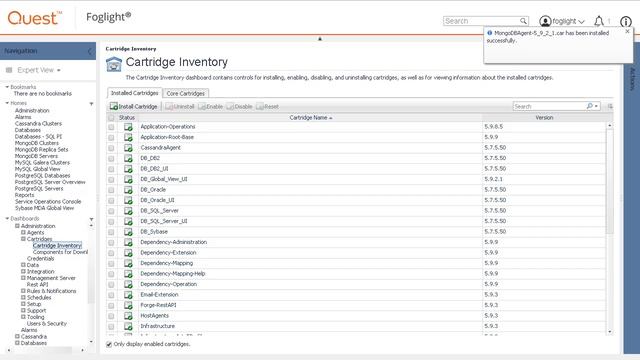
Task: Click status icon for Forge-RestAPI row
Action: tap(128, 305)
